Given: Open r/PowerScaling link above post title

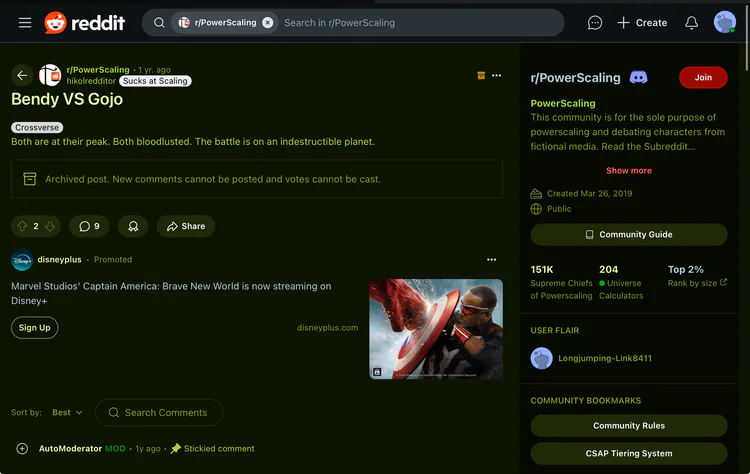Looking at the screenshot, I should point(98,70).
